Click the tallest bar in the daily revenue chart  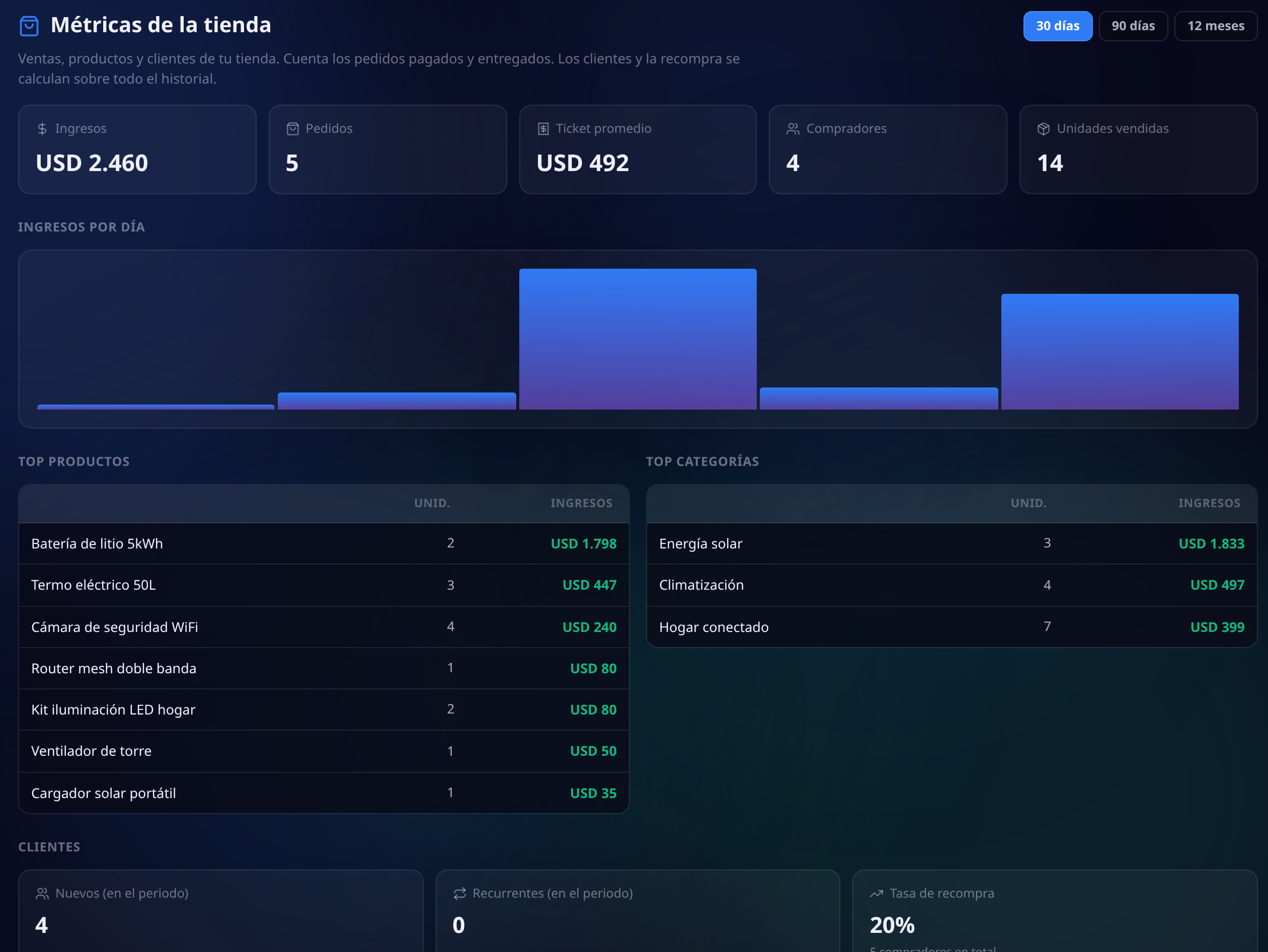tap(638, 339)
